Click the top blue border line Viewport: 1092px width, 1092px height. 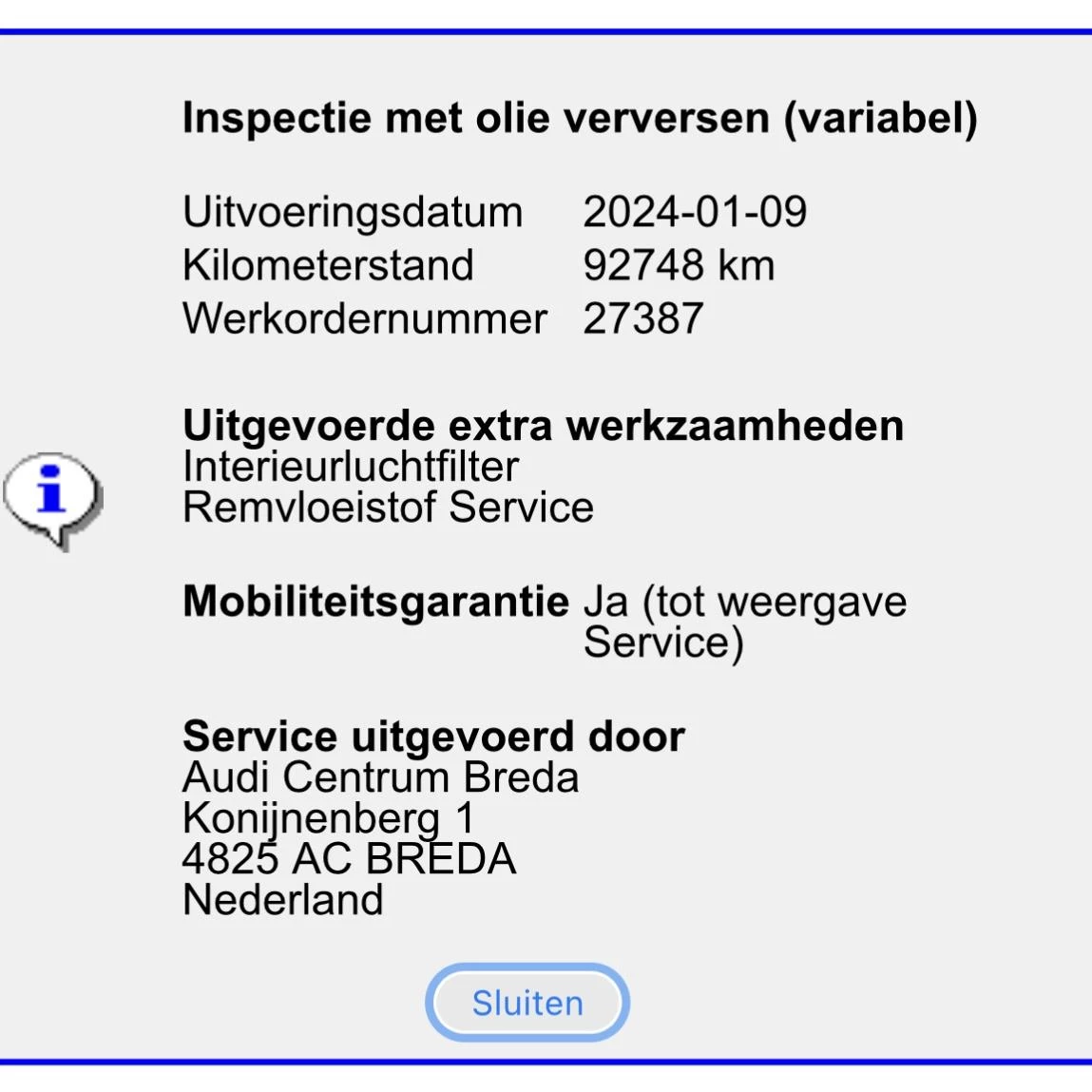(546, 32)
